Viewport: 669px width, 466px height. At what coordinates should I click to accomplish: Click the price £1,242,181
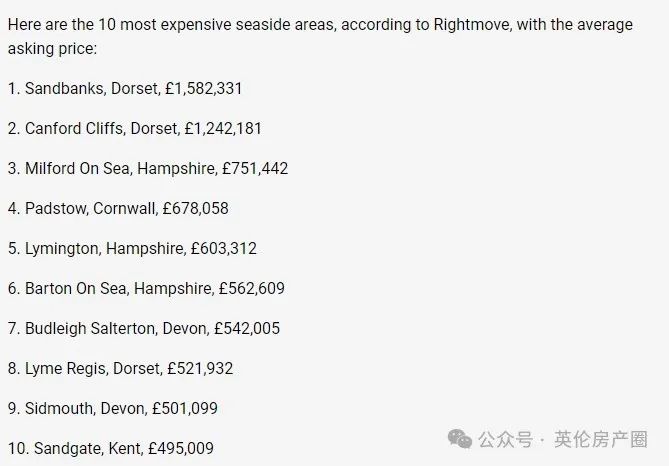(223, 128)
